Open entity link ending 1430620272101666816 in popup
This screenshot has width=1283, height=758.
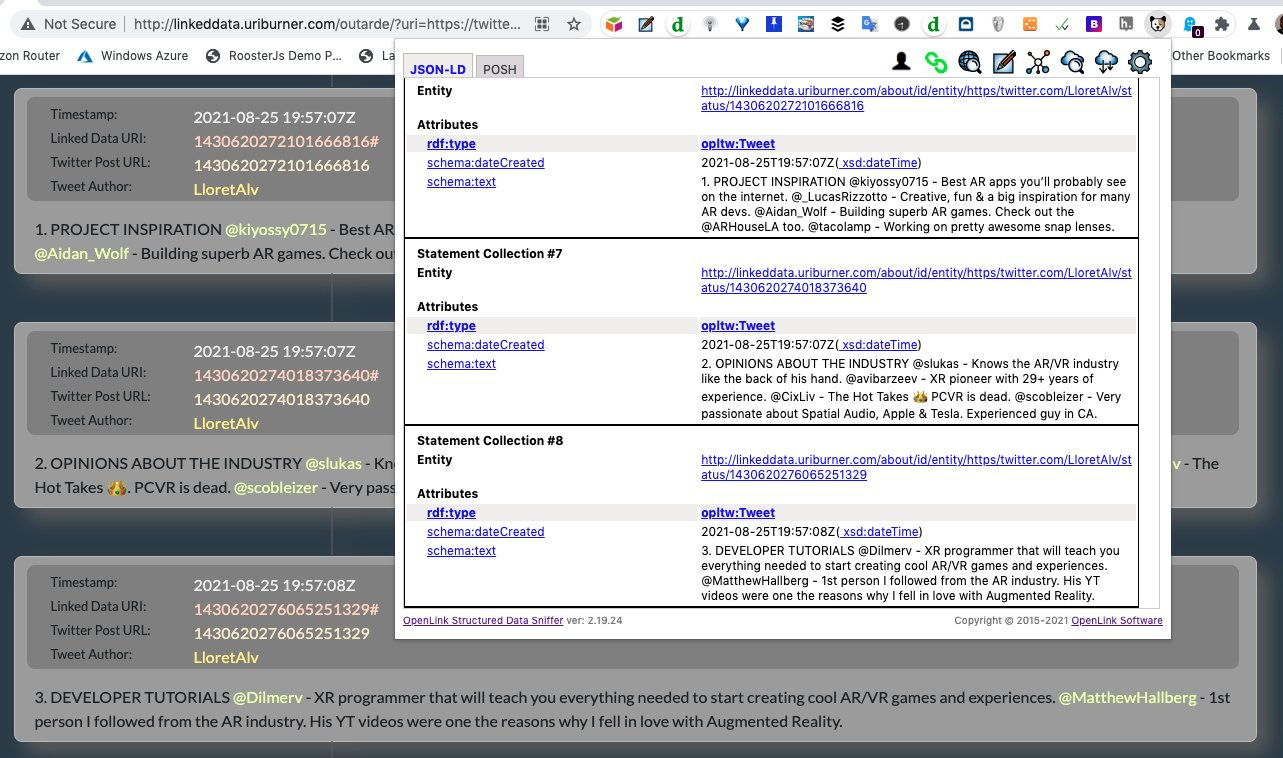[916, 98]
